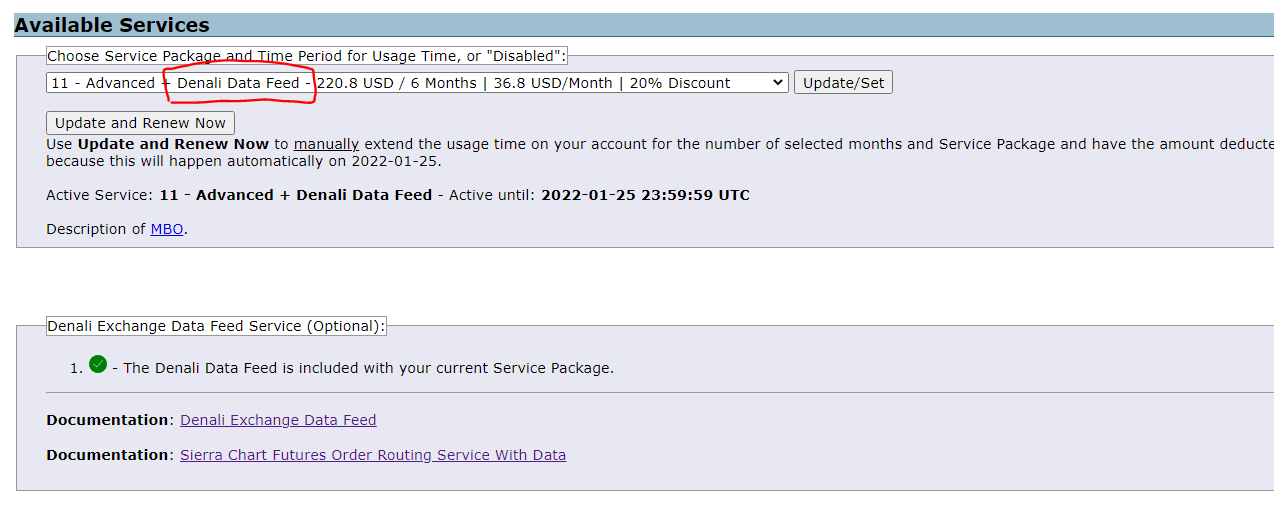Click the bold active service package name
This screenshot has height=517, width=1274.
(295, 195)
